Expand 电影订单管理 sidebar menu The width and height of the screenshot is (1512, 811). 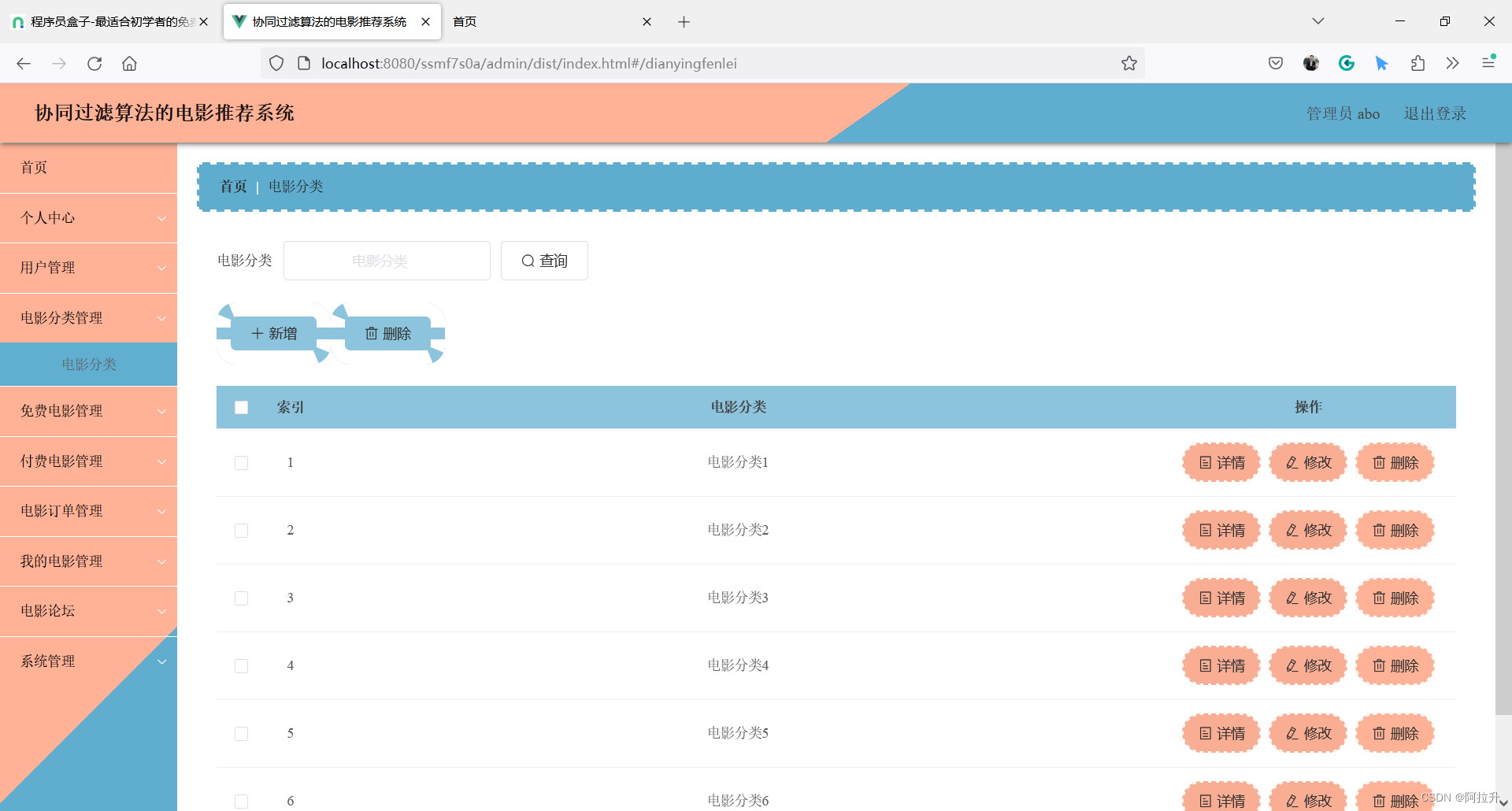pos(88,511)
